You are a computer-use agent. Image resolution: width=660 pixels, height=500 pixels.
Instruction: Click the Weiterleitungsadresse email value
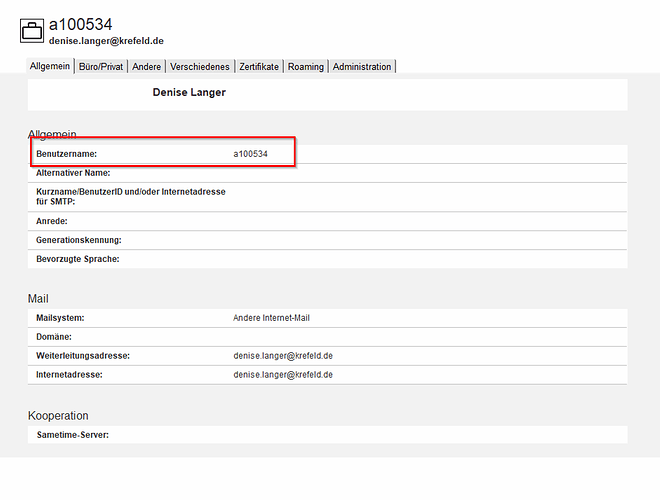(283, 356)
